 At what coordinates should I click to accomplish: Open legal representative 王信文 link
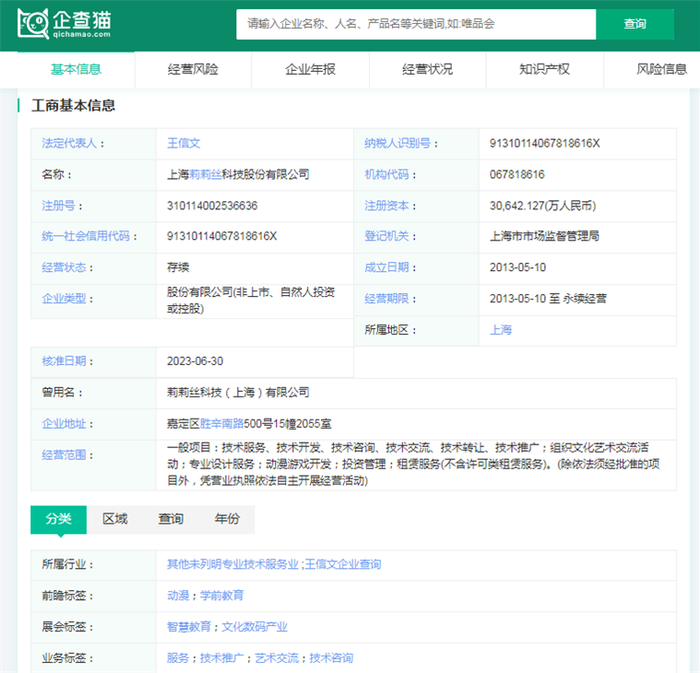183,143
